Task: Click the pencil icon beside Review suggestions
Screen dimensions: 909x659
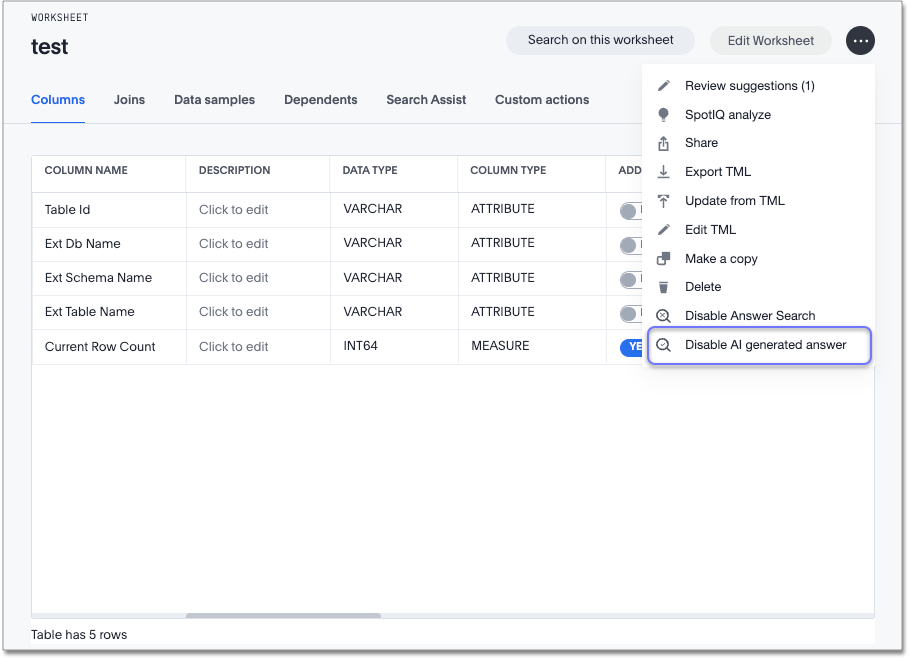Action: [x=663, y=86]
